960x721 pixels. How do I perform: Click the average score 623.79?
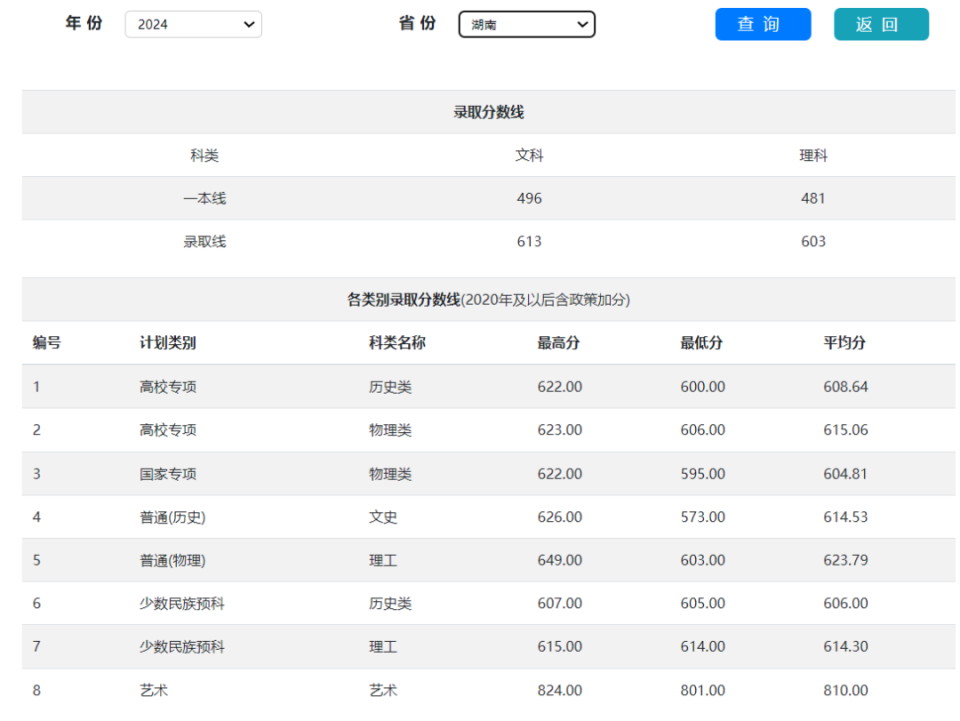846,561
